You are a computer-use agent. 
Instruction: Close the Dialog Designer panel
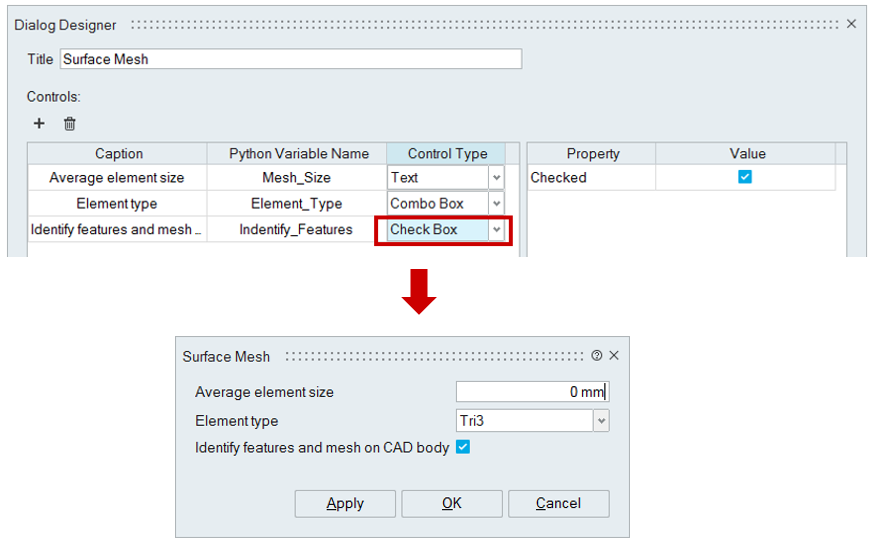point(851,24)
